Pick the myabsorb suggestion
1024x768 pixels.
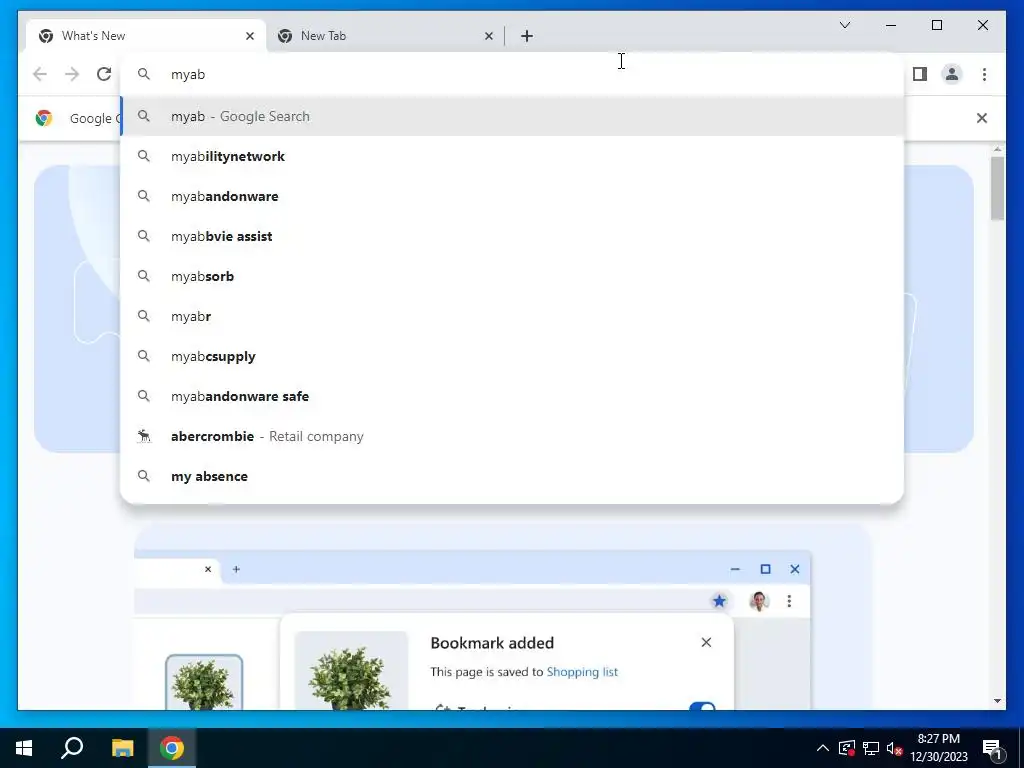pyautogui.click(x=513, y=276)
